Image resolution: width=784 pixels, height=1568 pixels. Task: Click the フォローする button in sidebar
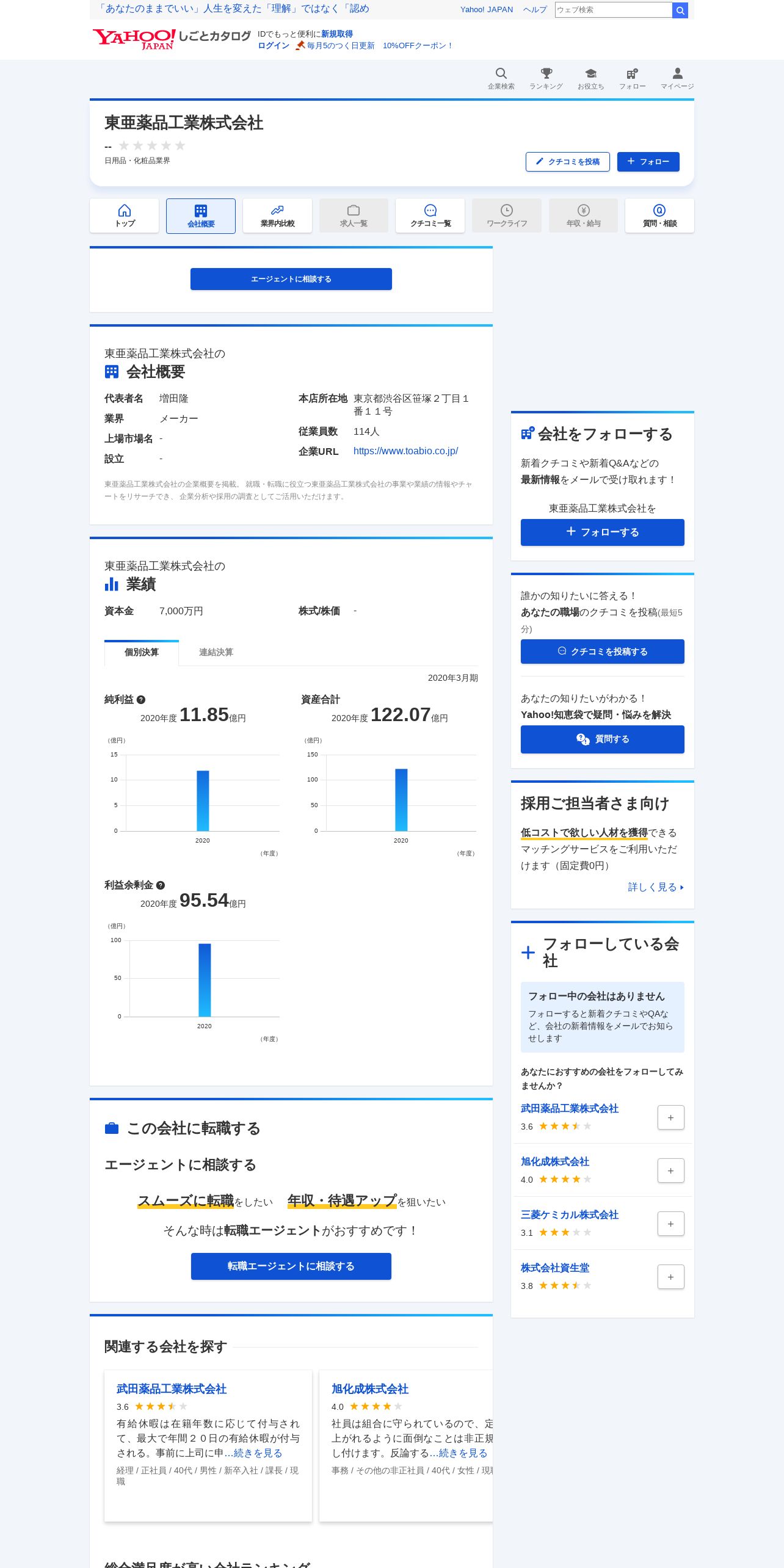pos(603,532)
